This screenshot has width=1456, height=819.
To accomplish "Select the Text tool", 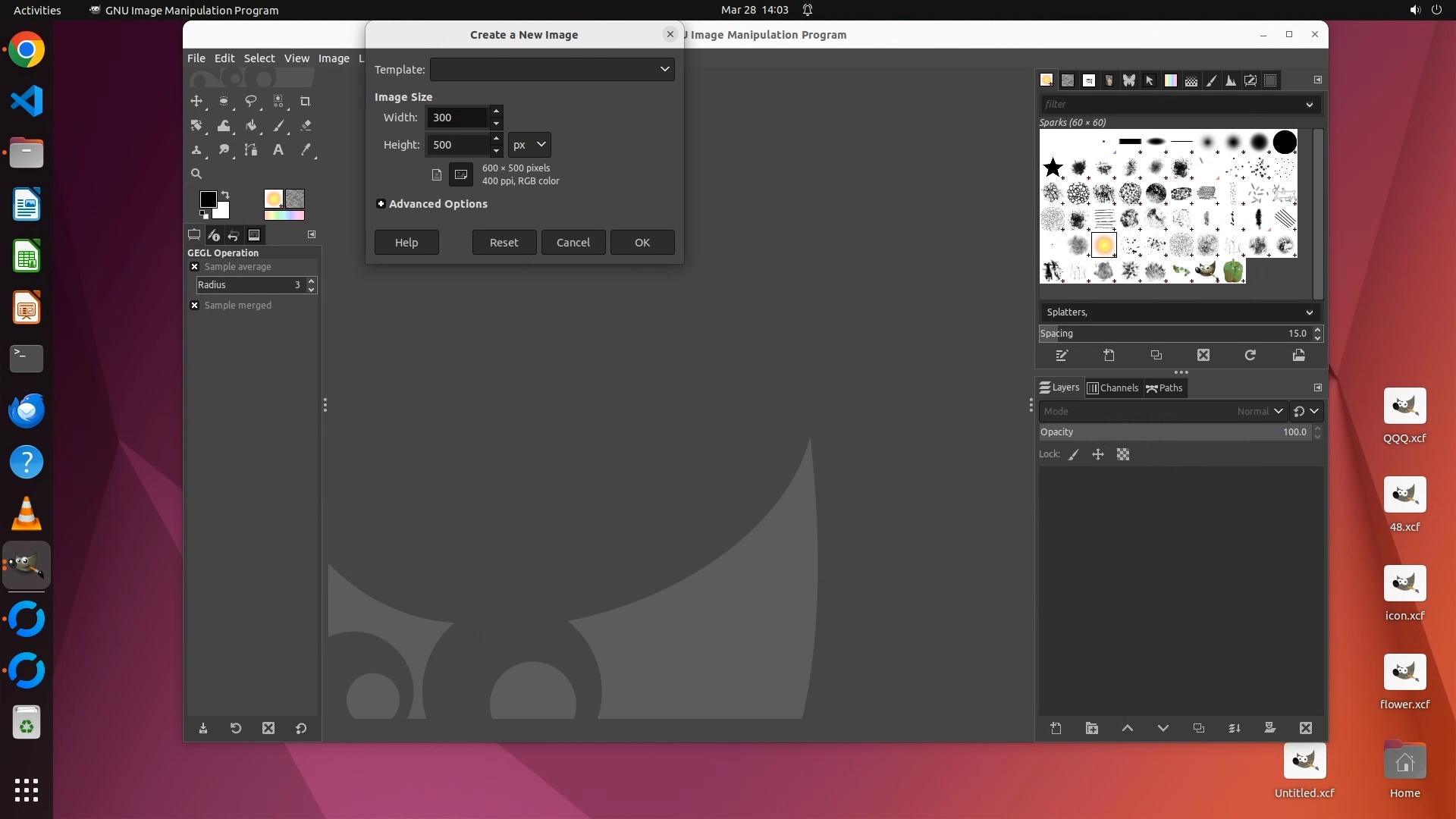I will coord(278,150).
